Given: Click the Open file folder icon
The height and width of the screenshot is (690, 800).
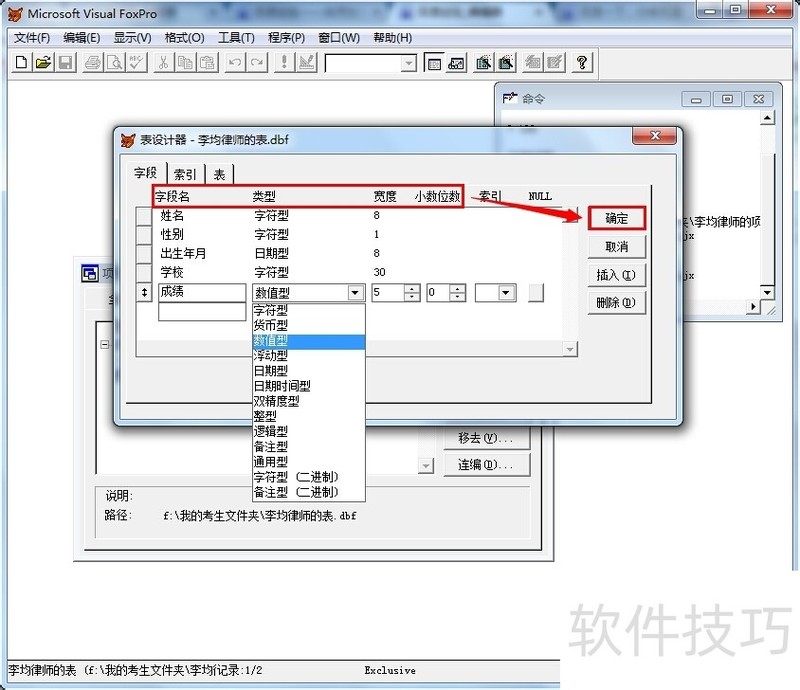Looking at the screenshot, I should coord(43,63).
